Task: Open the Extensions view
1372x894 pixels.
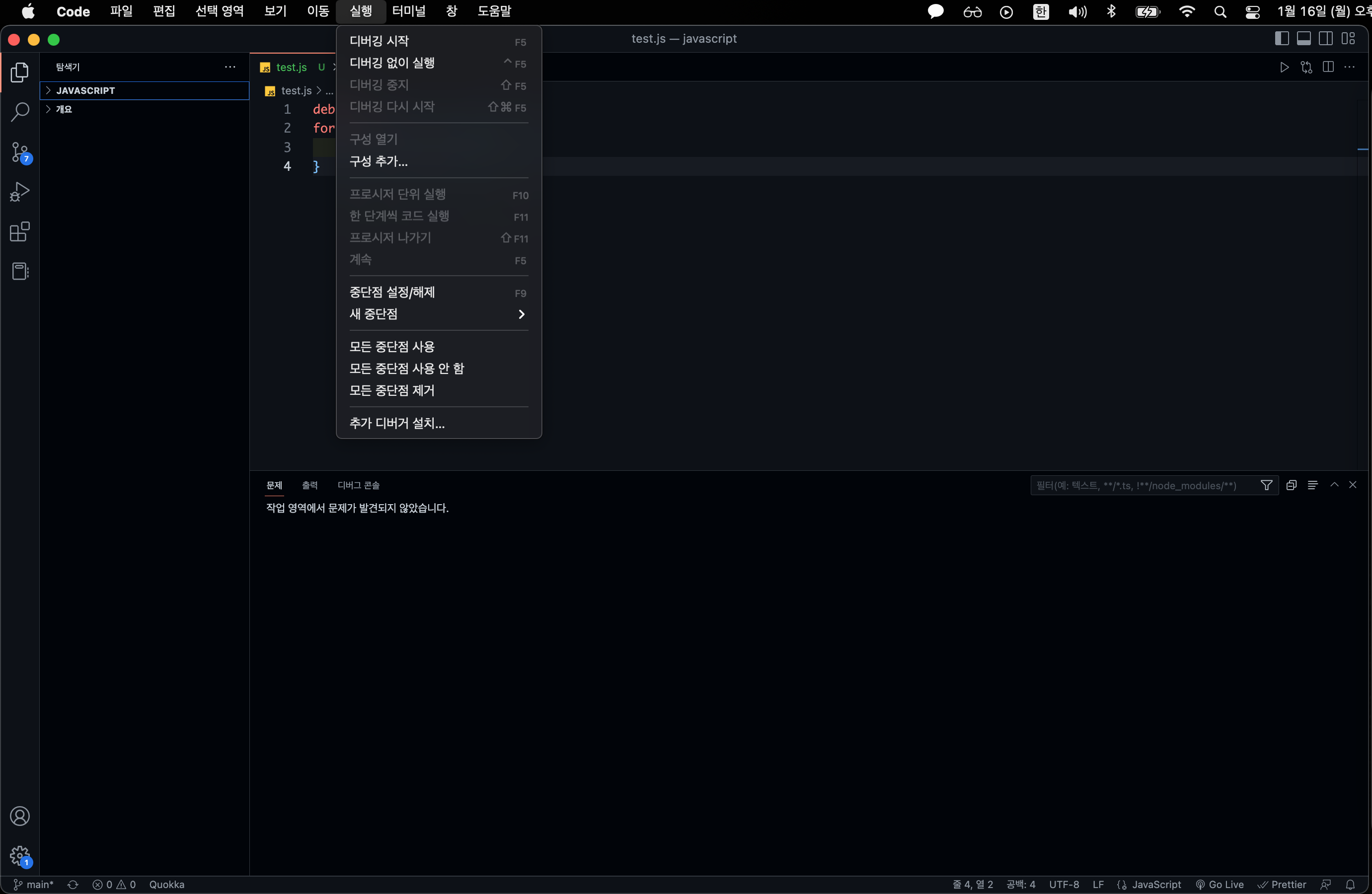Action: 19,232
